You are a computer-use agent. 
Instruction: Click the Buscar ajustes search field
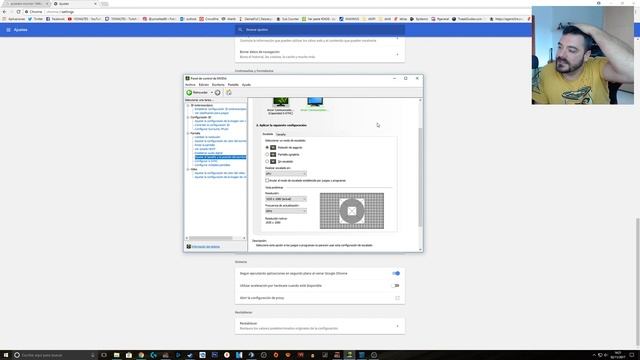pos(320,30)
